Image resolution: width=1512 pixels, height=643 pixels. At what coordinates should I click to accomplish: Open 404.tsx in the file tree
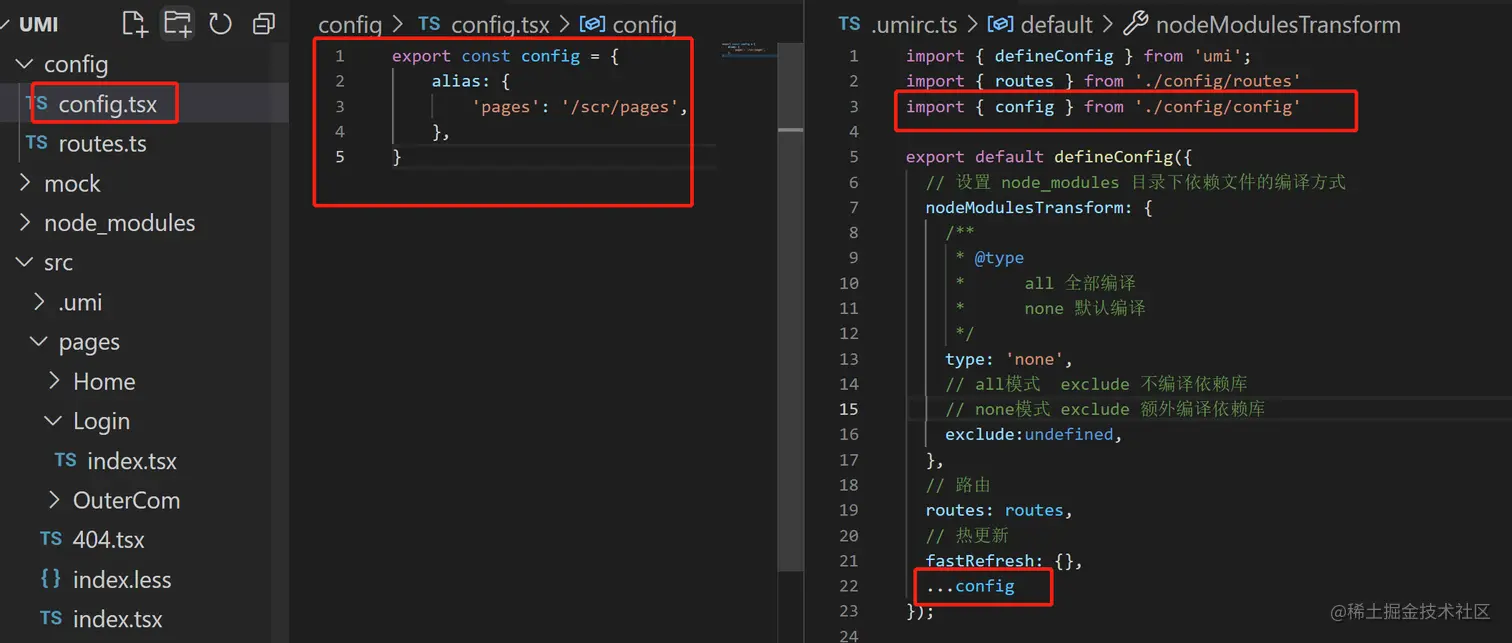coord(108,540)
